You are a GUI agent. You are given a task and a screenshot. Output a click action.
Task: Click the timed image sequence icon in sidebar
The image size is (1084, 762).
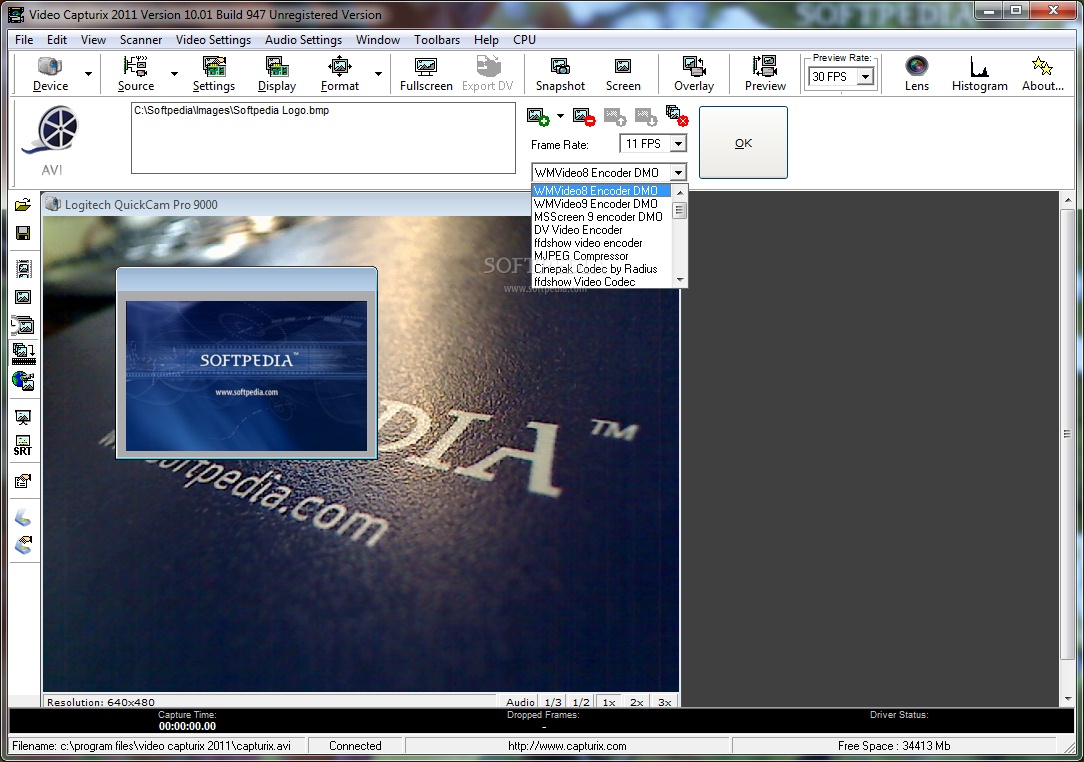(23, 325)
